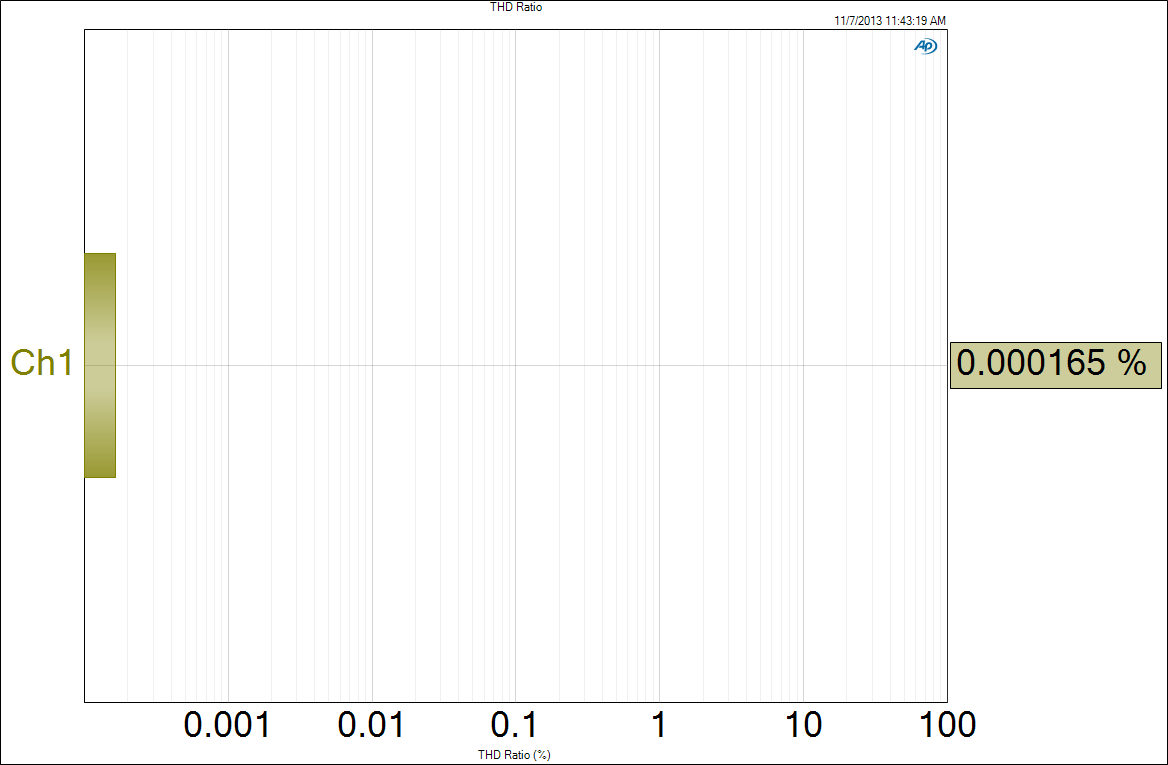Click the Ch1 channel label

(x=42, y=363)
